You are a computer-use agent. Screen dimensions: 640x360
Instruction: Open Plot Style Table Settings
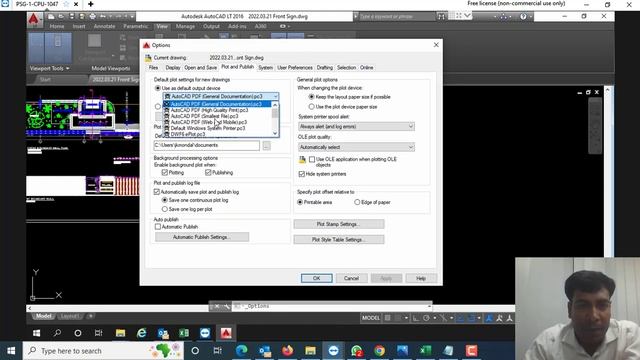pos(339,240)
